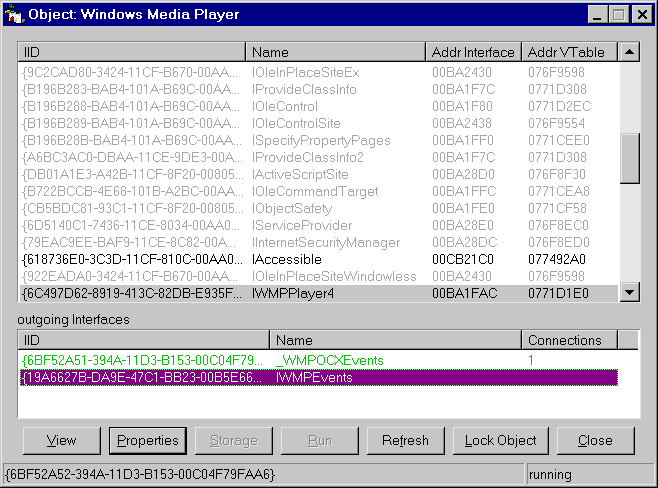Image resolution: width=658 pixels, height=488 pixels.
Task: Sort by the IID column header in interface list
Action: [x=132, y=52]
